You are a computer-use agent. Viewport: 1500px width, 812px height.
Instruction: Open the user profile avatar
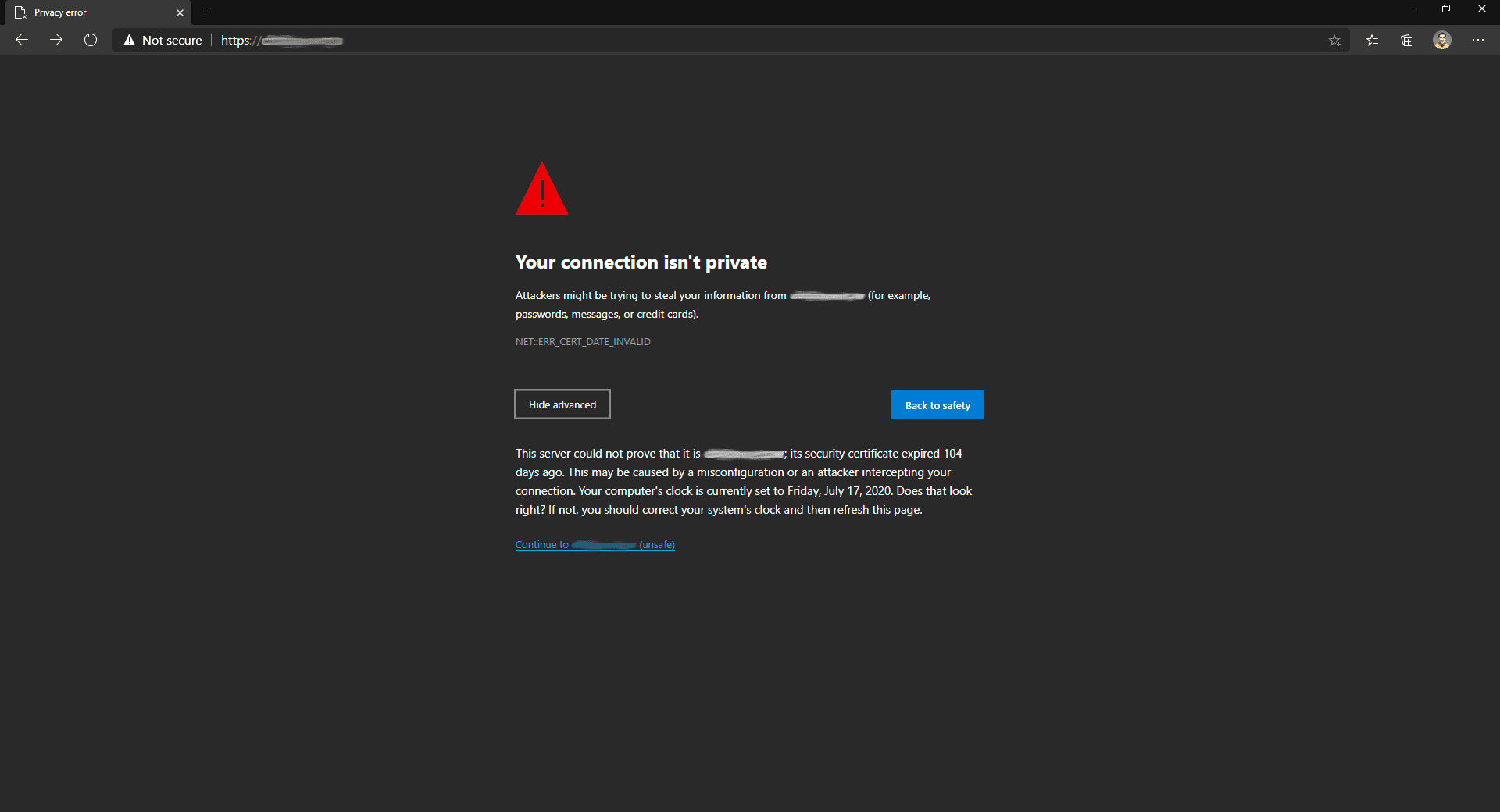click(1442, 40)
